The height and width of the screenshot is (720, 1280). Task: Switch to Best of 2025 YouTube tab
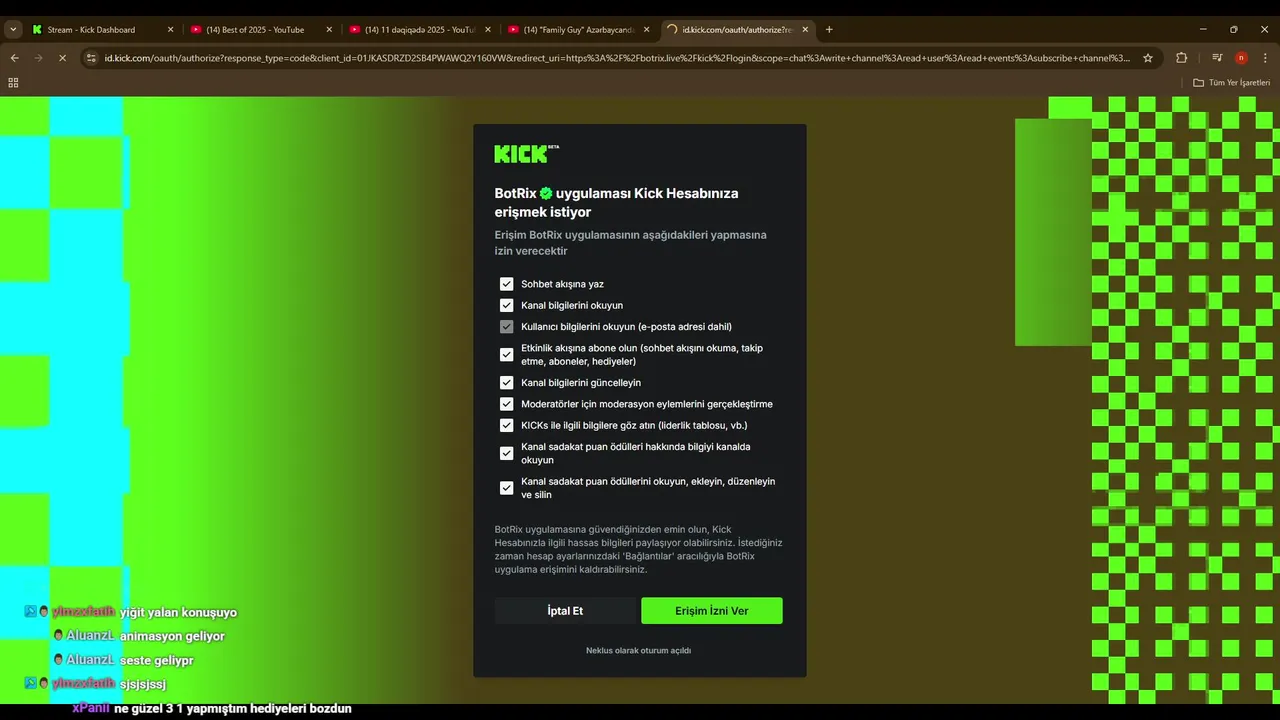(262, 29)
